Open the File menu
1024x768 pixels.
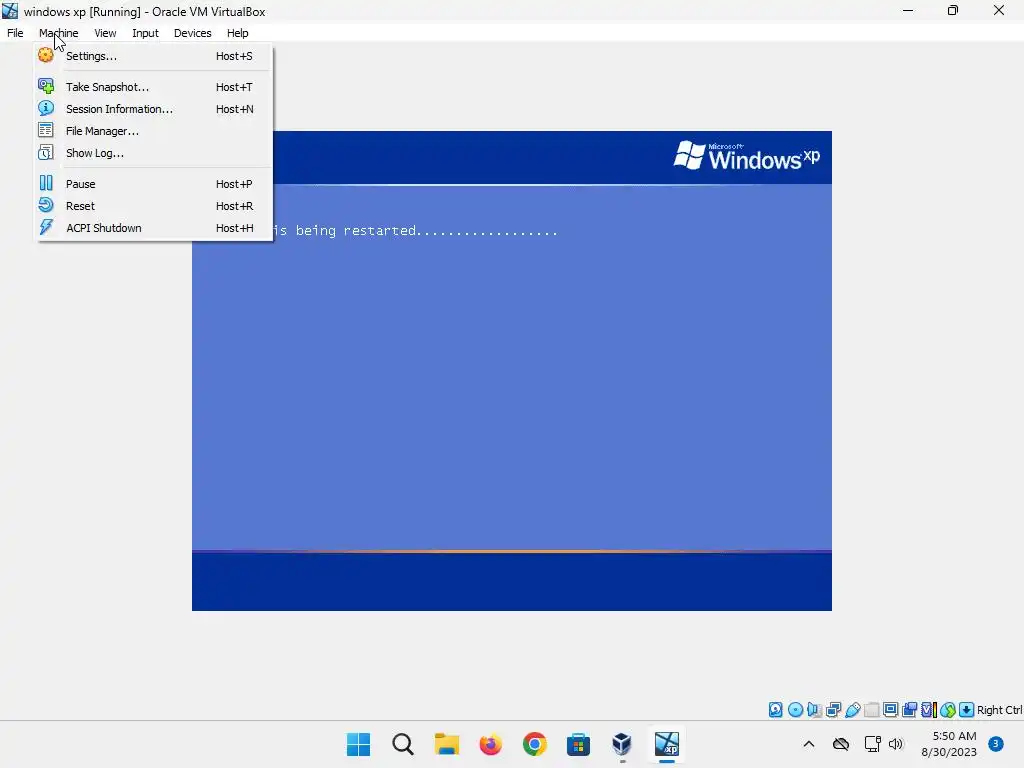(15, 33)
